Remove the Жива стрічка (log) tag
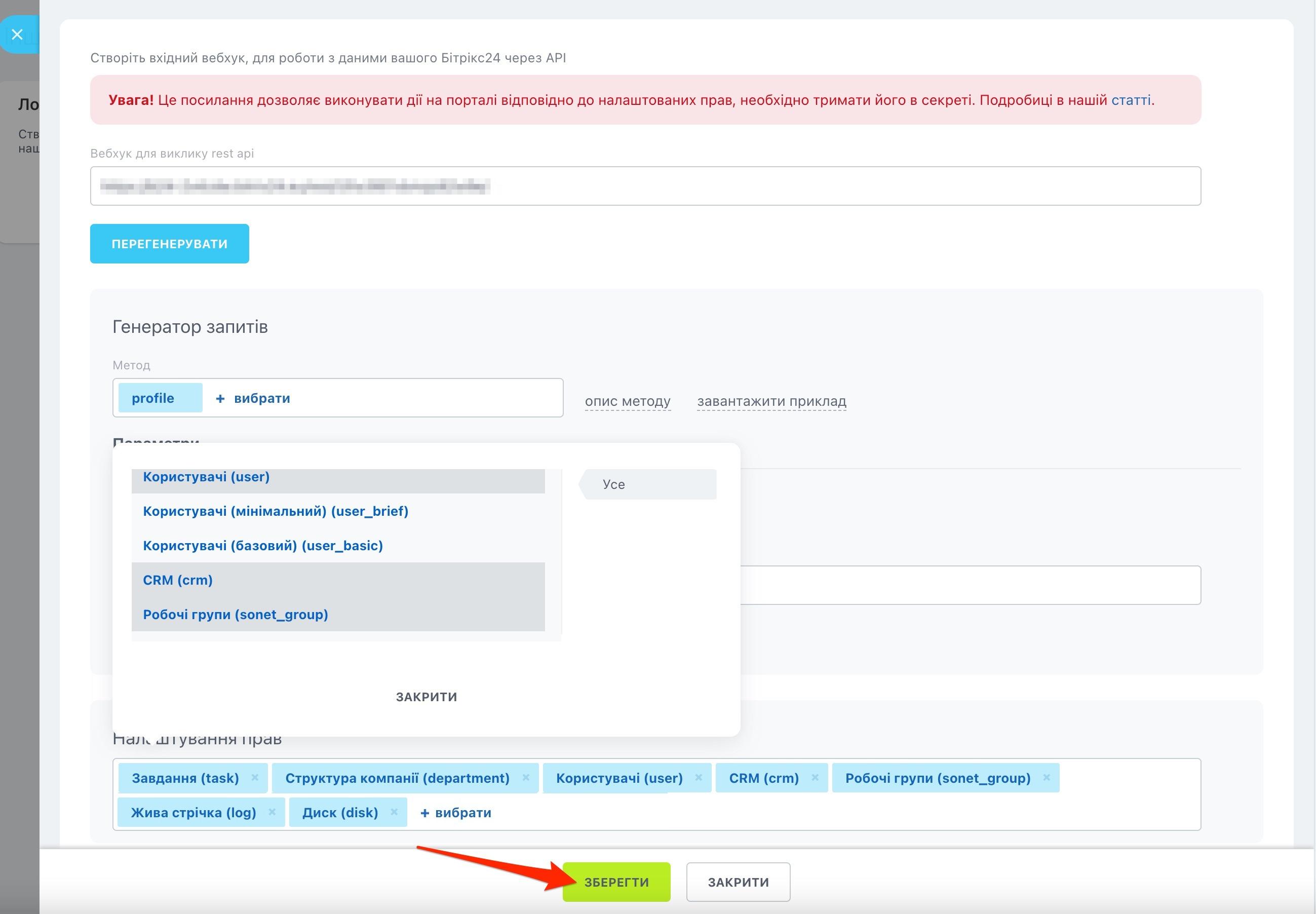Screen dimensions: 1316x914 tap(272, 812)
